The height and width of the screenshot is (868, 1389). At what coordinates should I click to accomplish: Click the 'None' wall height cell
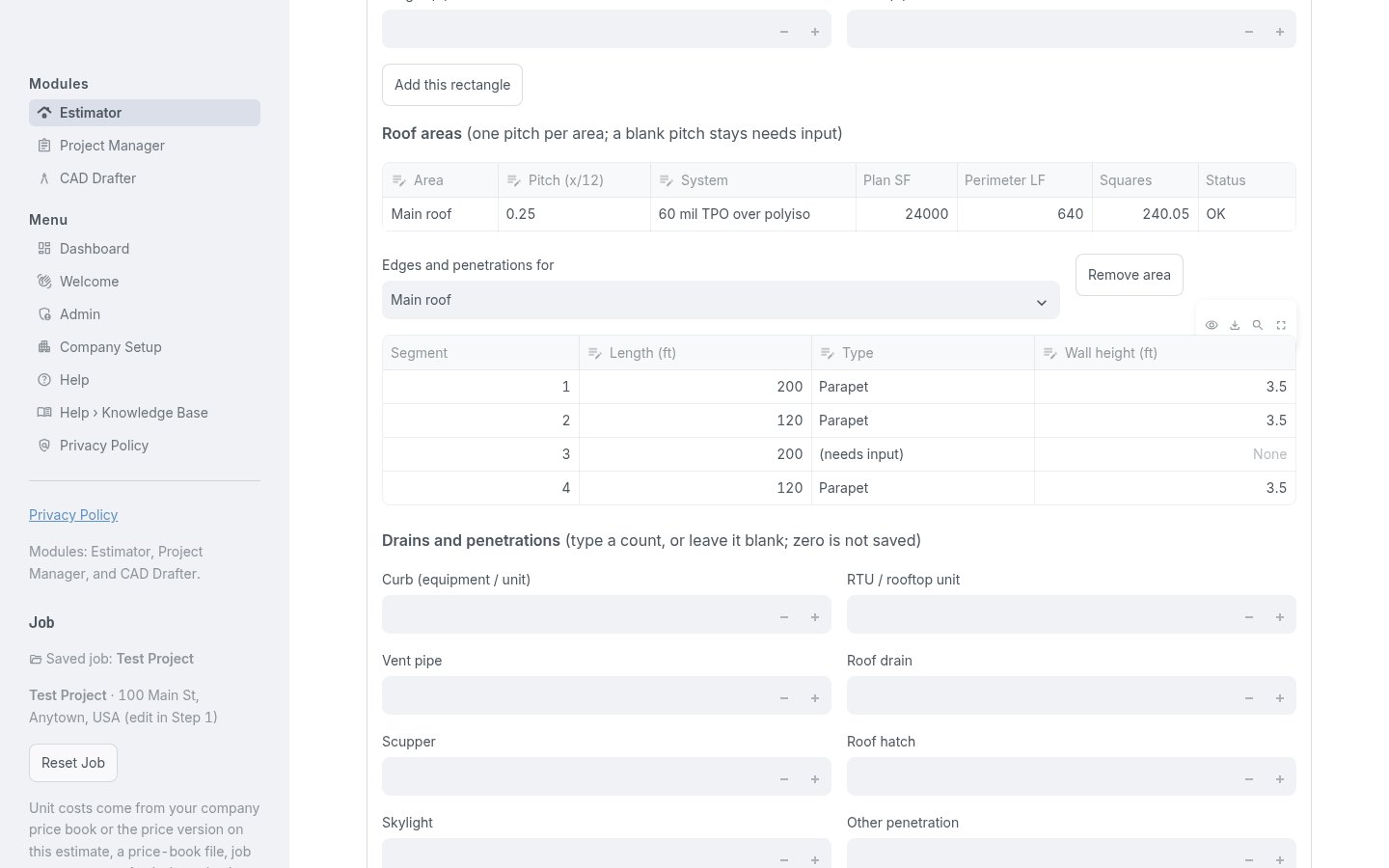(1164, 454)
